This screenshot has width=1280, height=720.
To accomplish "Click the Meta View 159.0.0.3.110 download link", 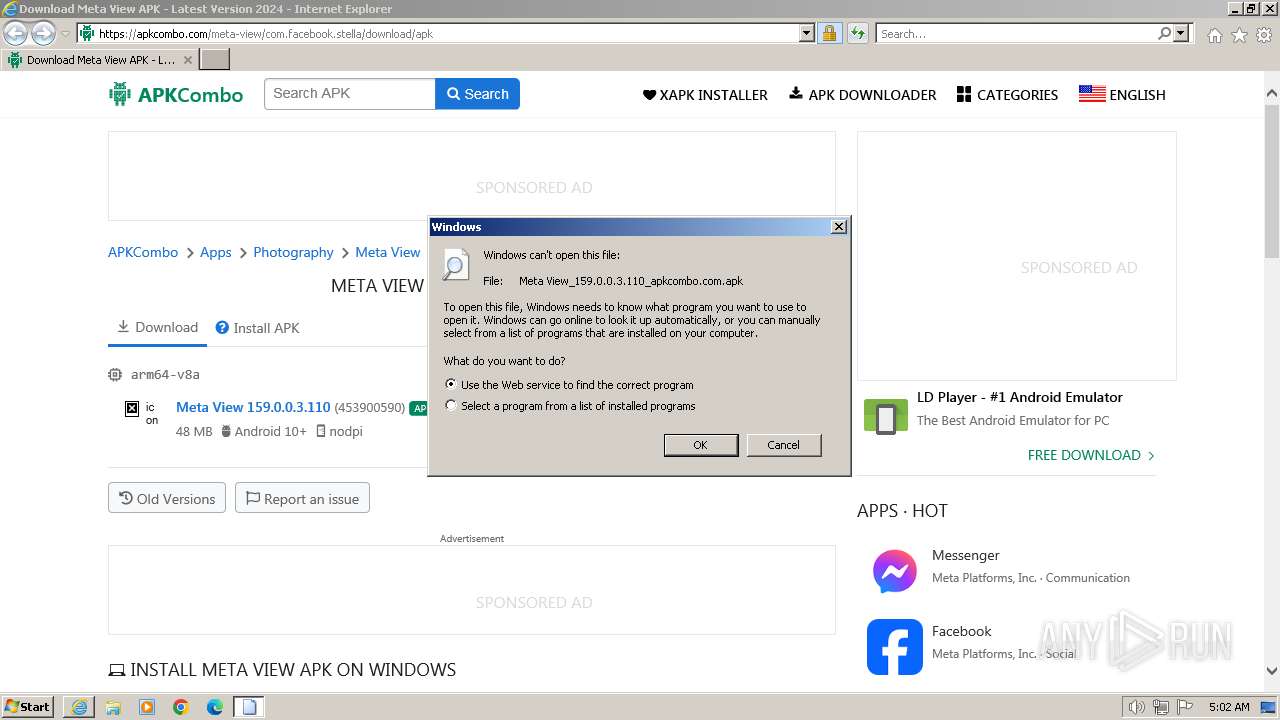I will point(253,407).
